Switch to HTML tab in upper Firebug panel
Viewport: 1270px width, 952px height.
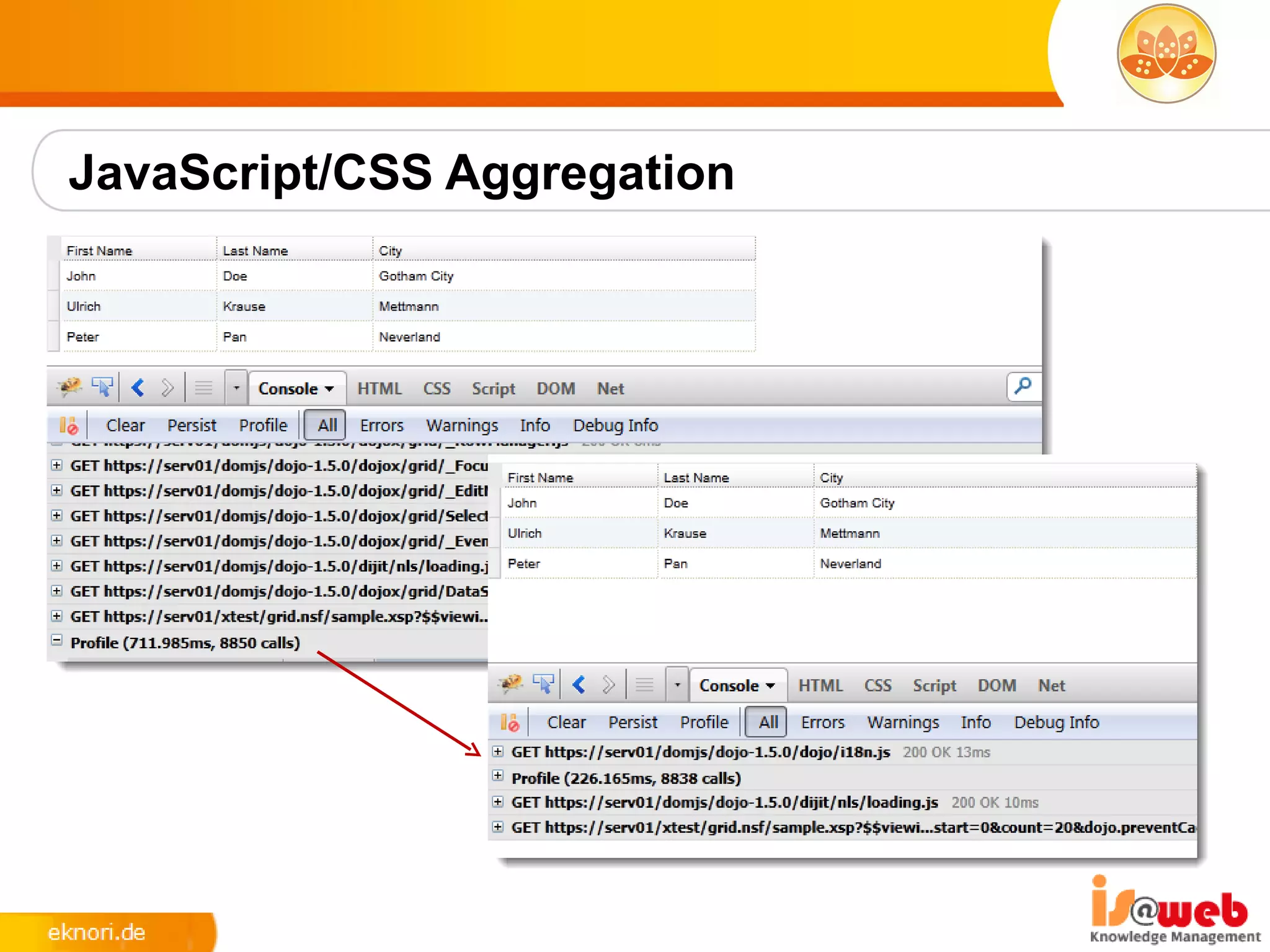pos(380,389)
